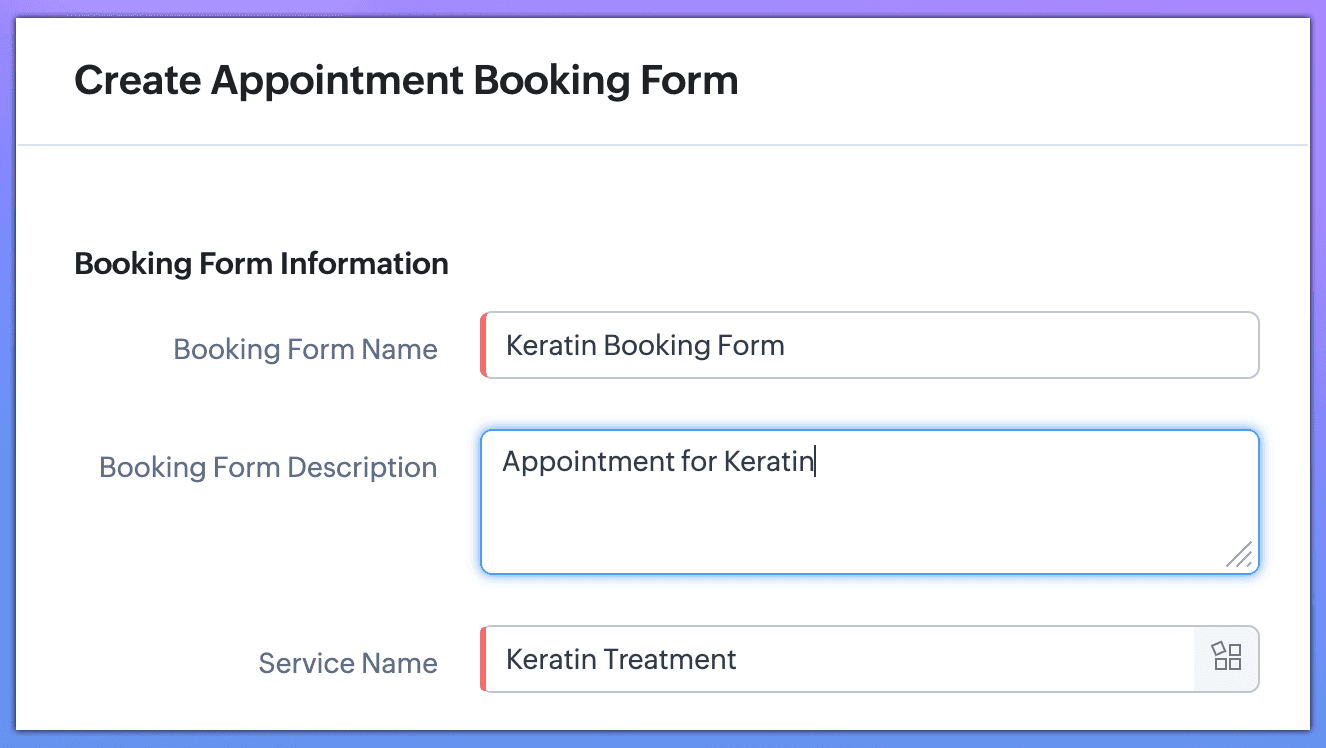Click the "Service Name" label
The width and height of the screenshot is (1326, 748).
click(348, 663)
